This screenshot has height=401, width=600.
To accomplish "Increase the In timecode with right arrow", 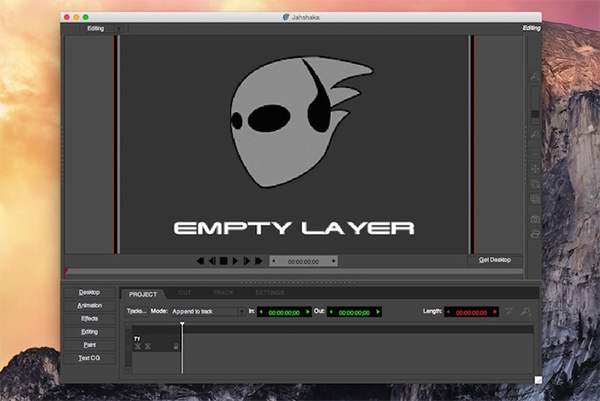I will (308, 312).
